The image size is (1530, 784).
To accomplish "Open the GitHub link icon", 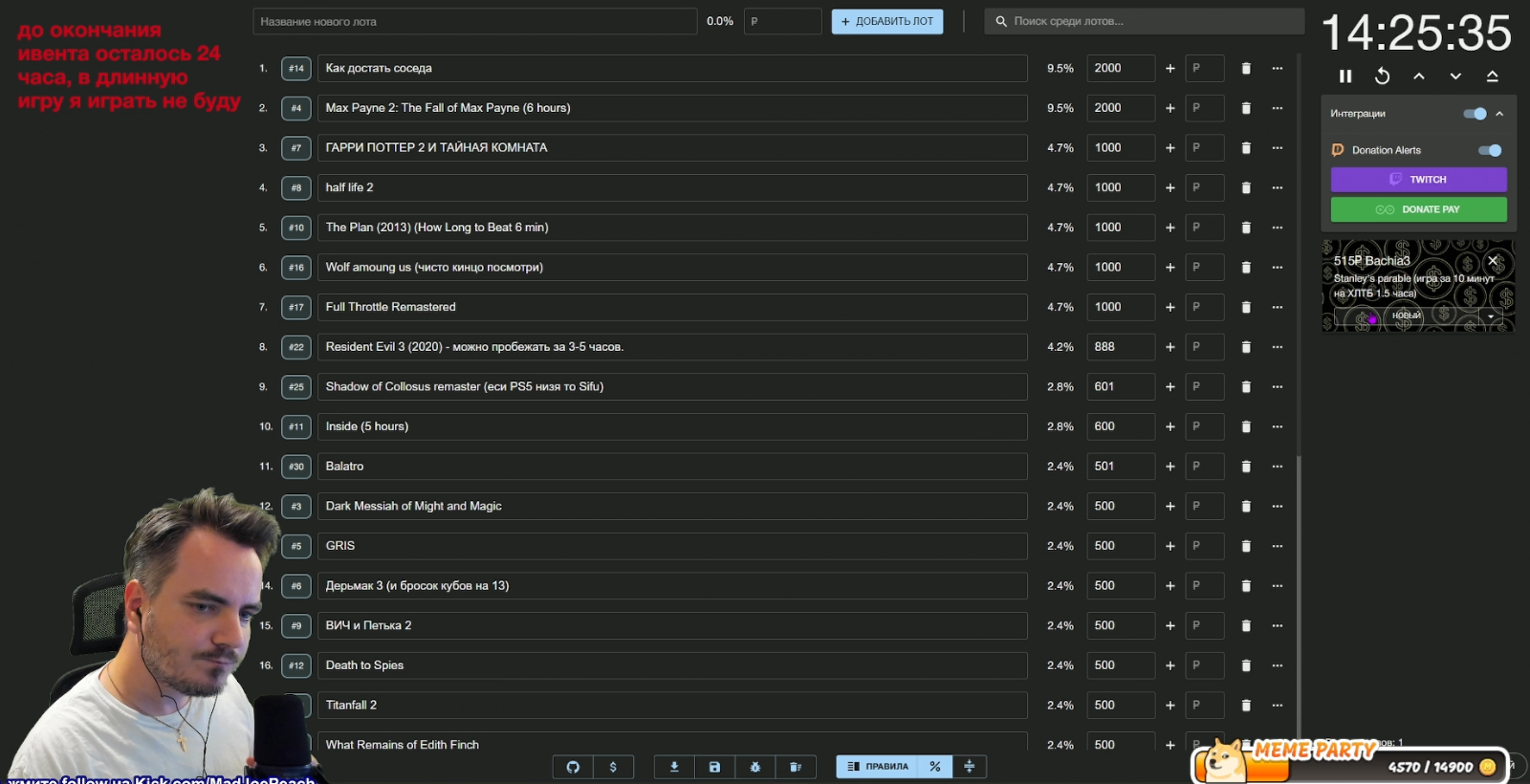I will click(573, 767).
